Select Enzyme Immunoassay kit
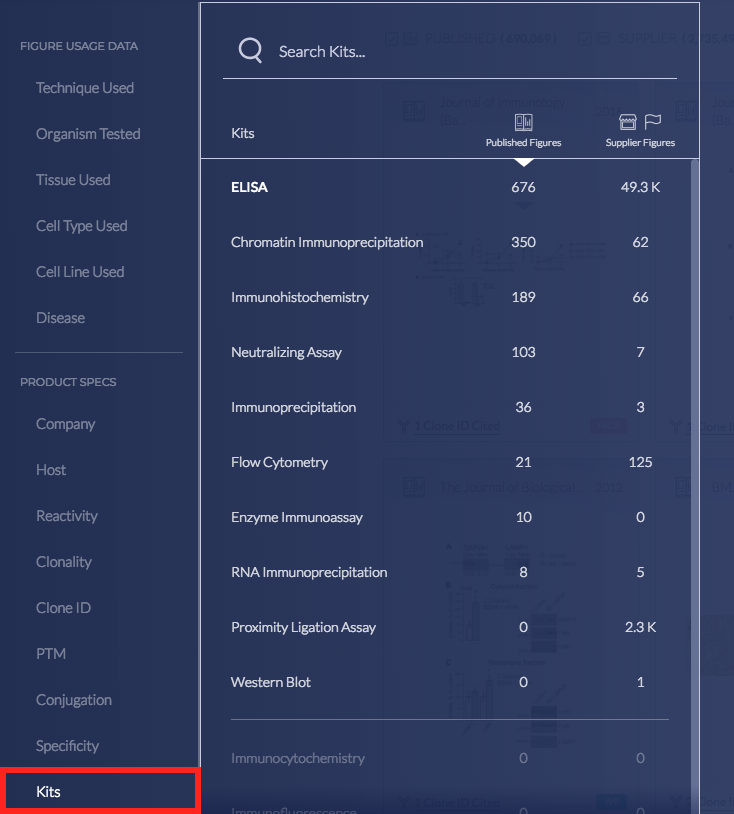734x814 pixels. pos(450,517)
